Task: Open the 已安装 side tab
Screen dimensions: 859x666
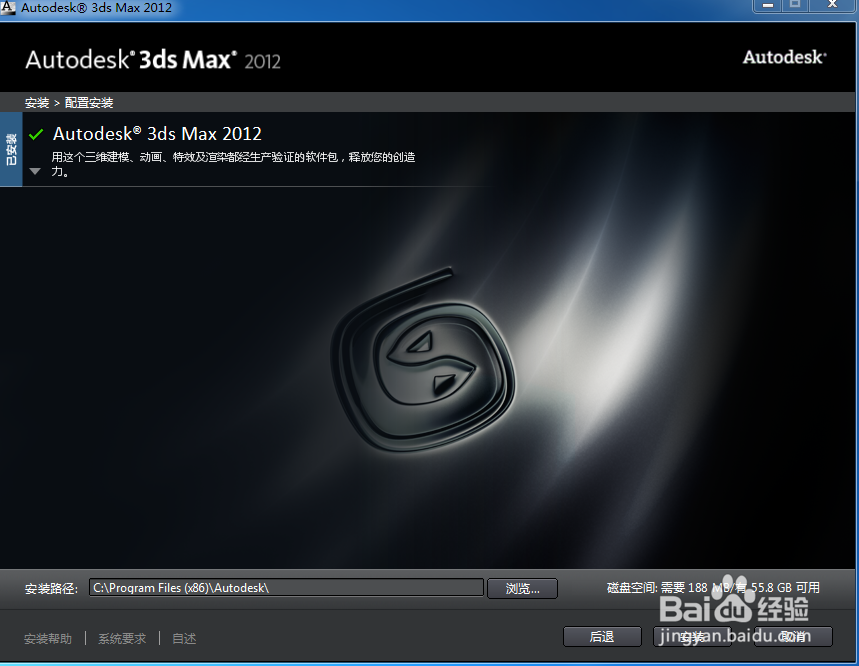Action: tap(11, 149)
